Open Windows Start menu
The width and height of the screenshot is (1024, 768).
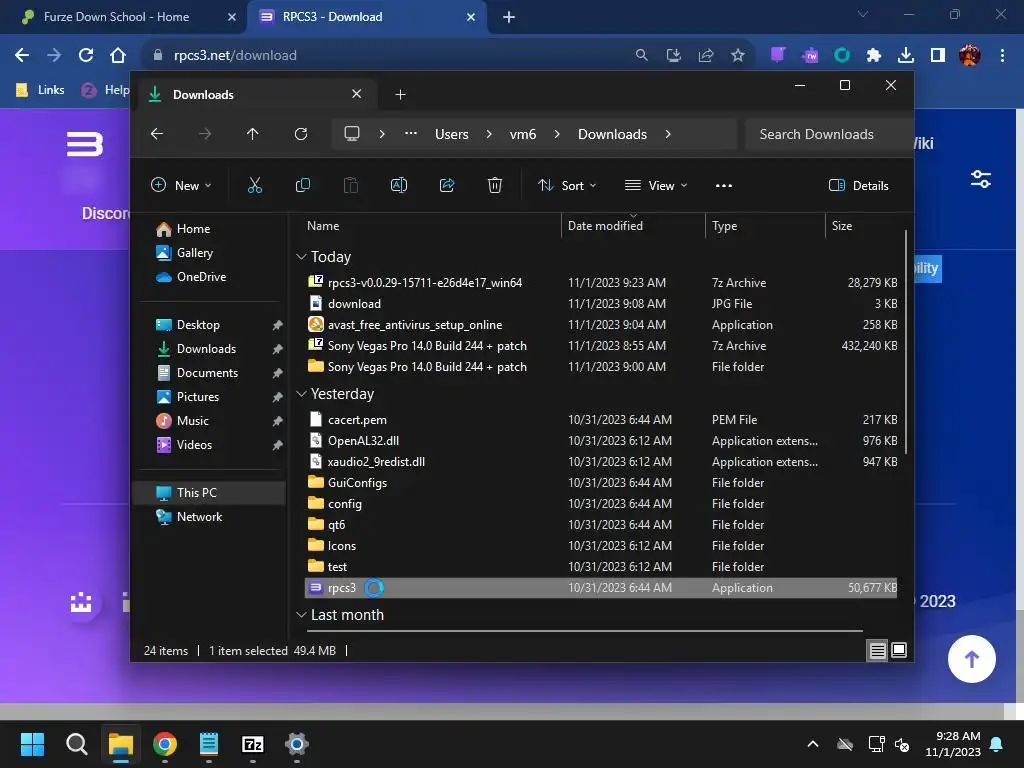32,744
